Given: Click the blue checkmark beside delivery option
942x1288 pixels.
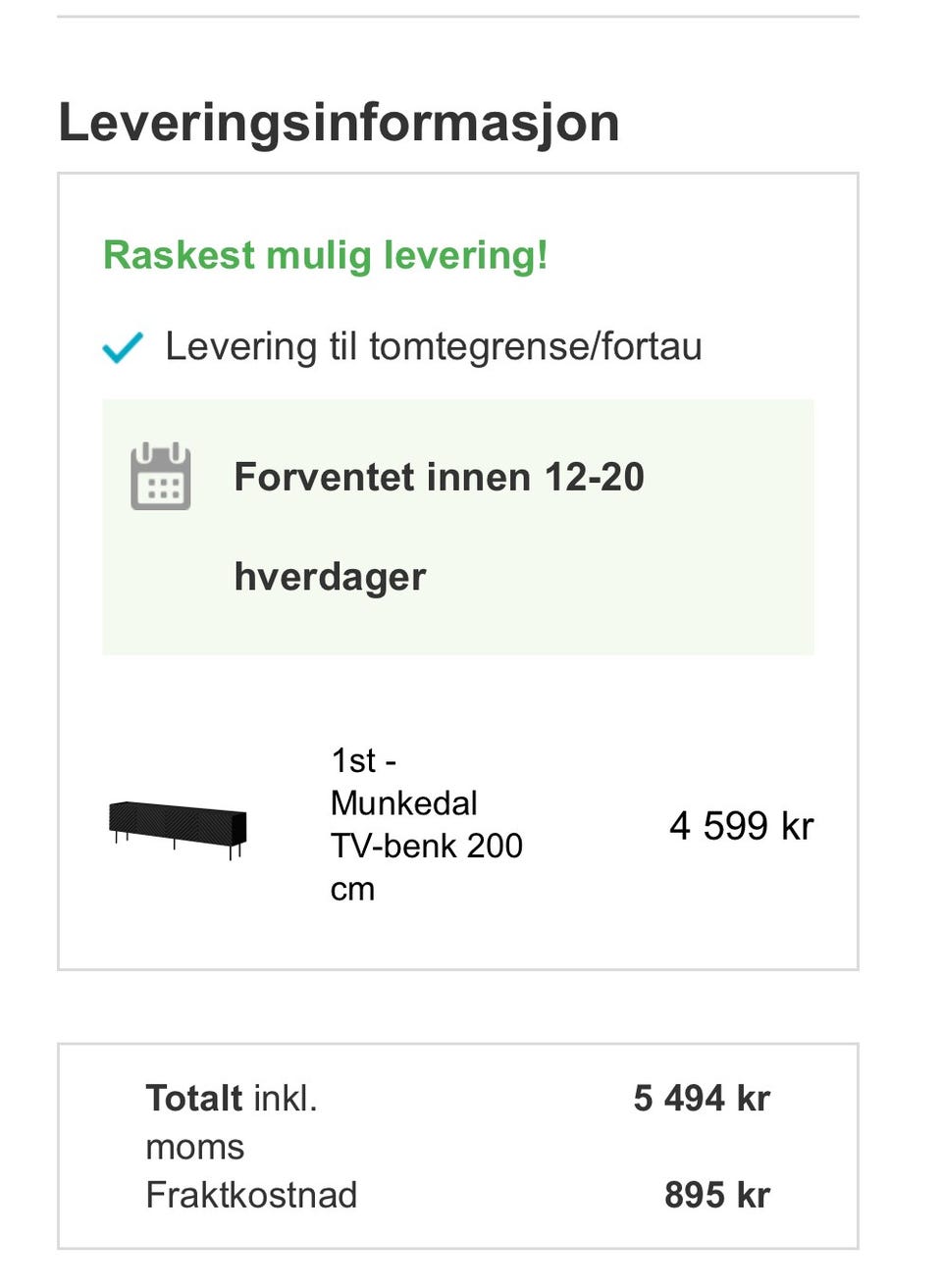Looking at the screenshot, I should (123, 347).
